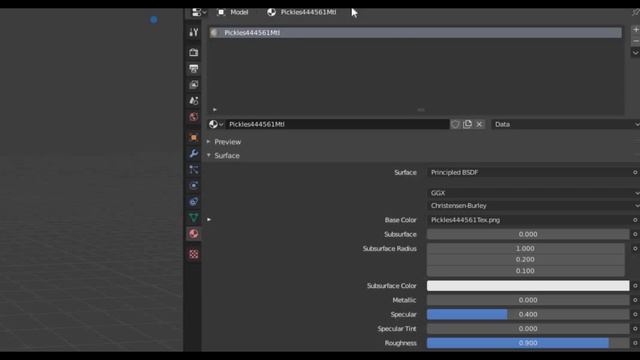Open the Object Data mesh tab

pyautogui.click(x=193, y=218)
